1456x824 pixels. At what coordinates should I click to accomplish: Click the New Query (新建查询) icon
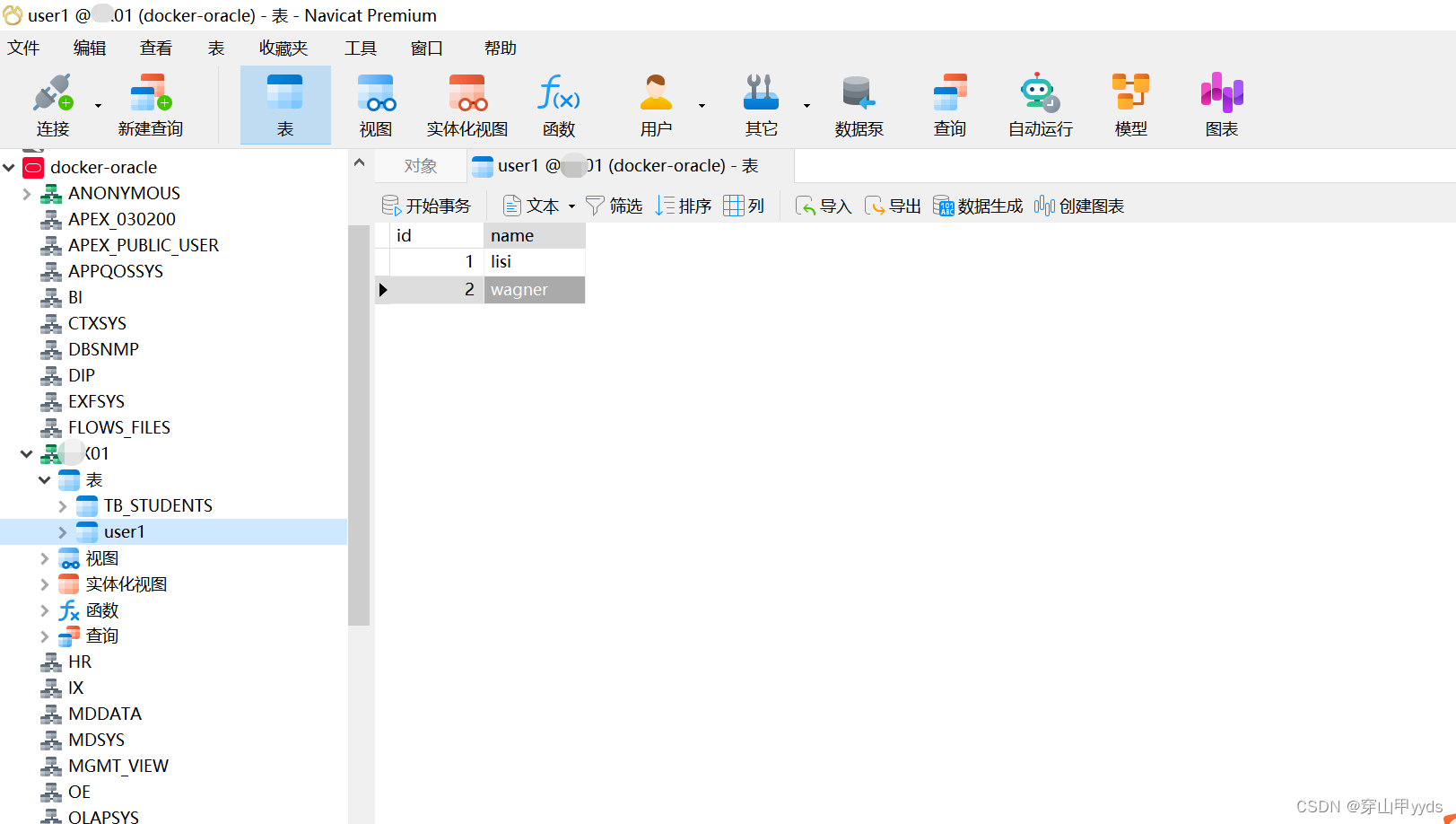point(151,105)
